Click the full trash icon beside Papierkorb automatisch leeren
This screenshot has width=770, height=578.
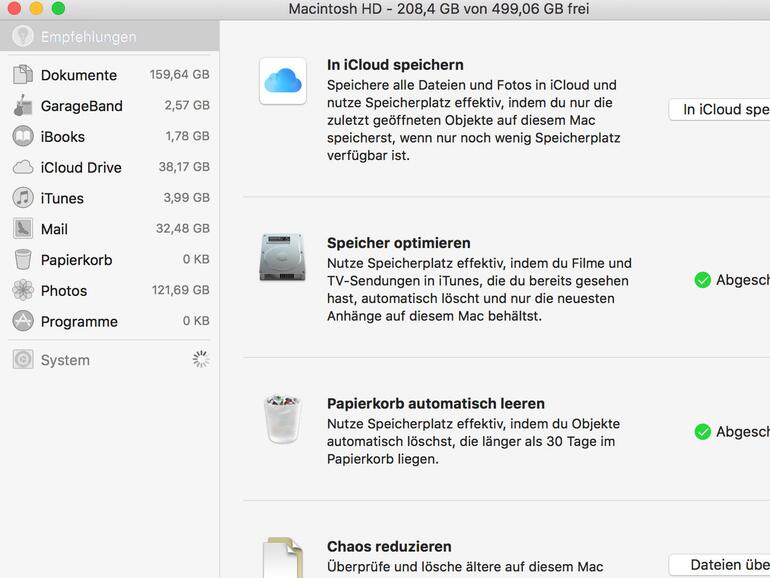pos(282,419)
